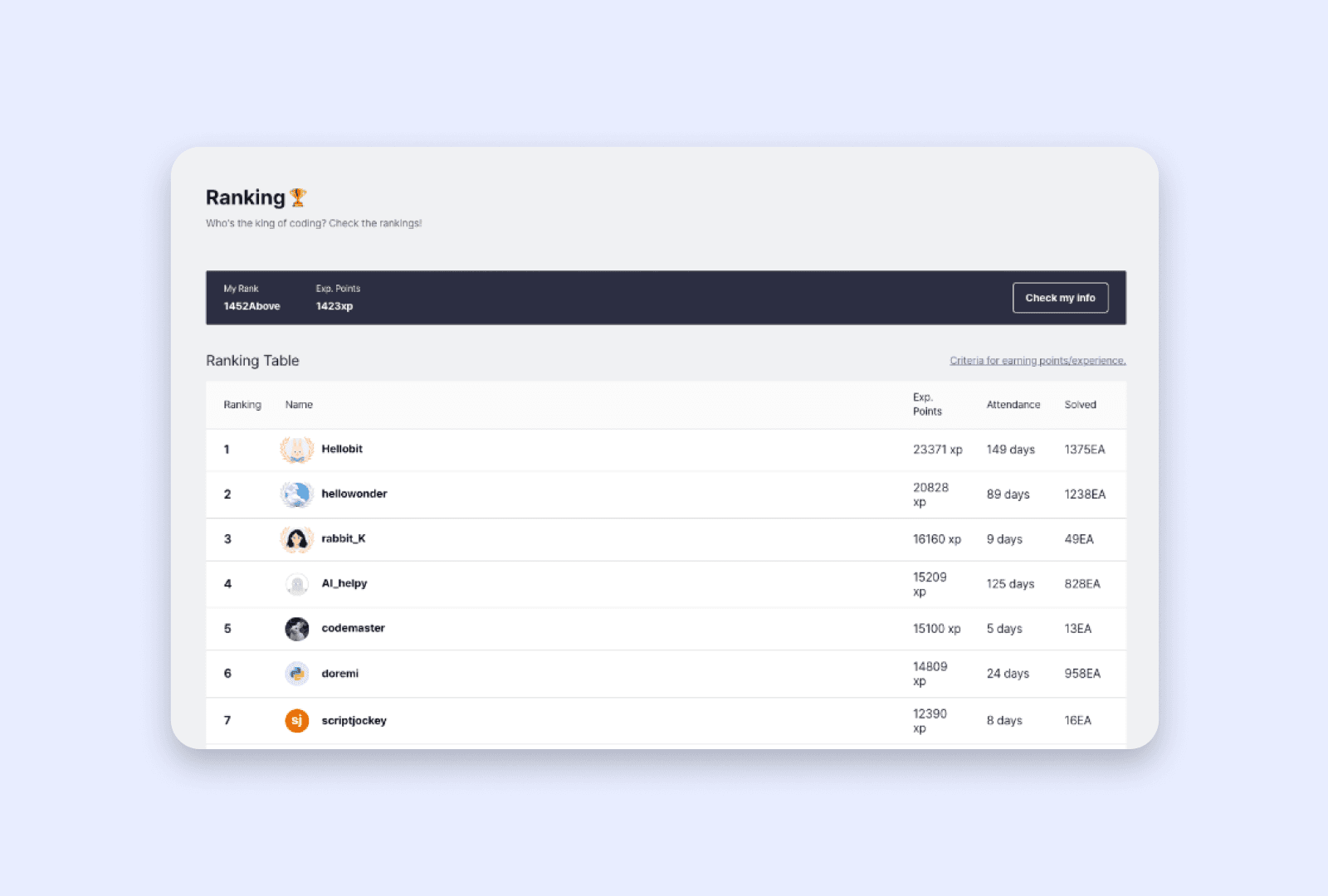
Task: Open AI_helpy's avatar
Action: pyautogui.click(x=296, y=584)
